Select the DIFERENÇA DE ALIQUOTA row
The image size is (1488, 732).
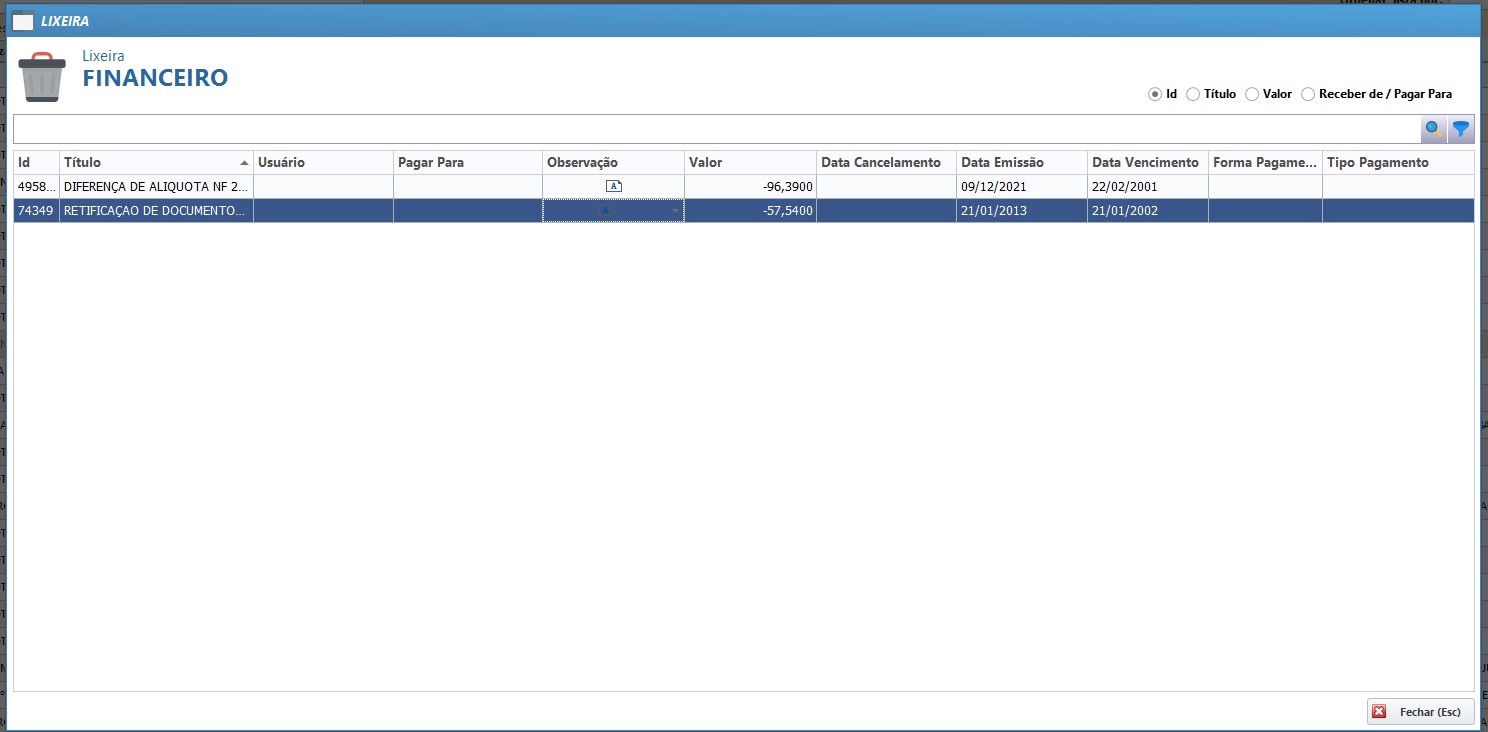(155, 186)
